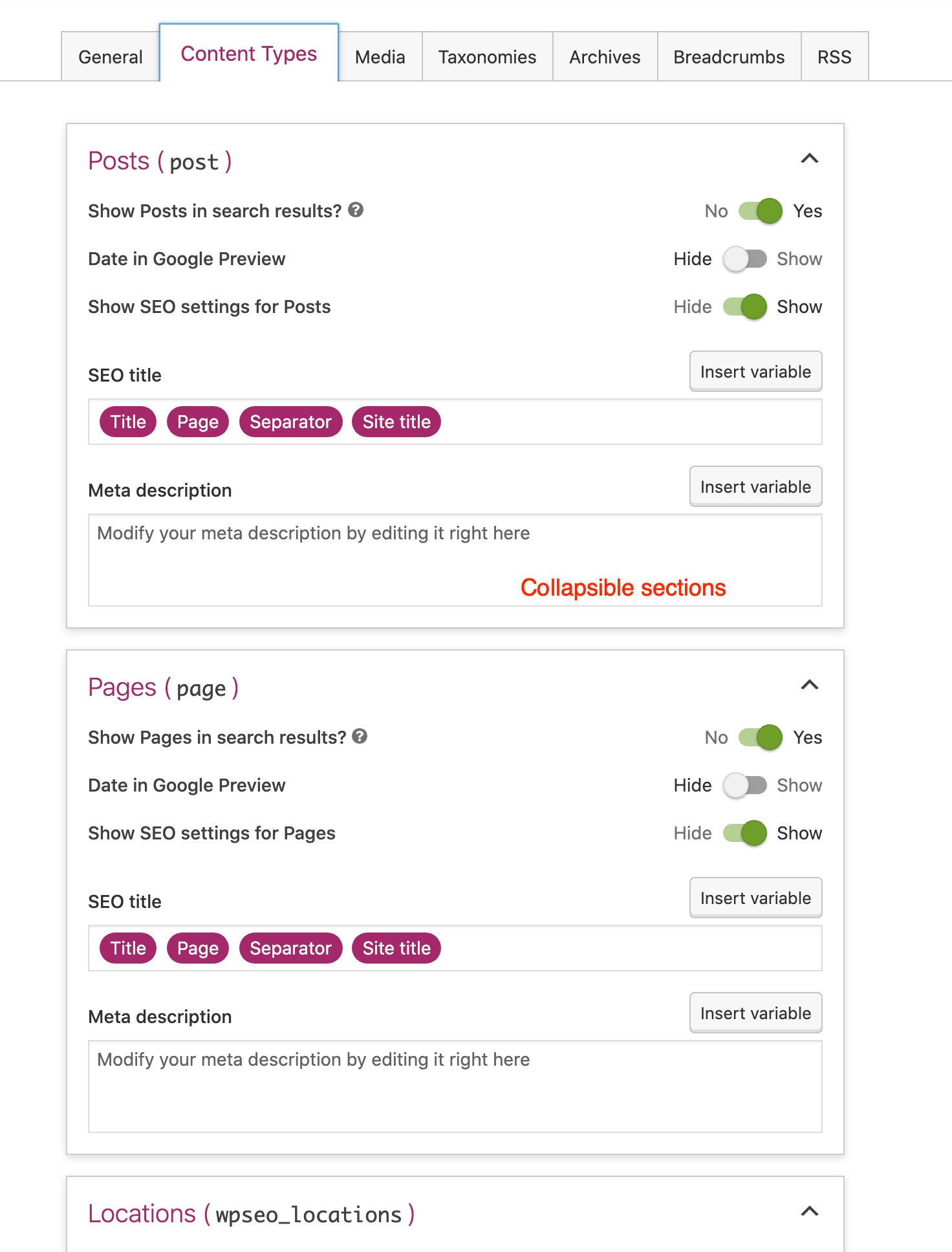Click help icon beside Show Posts in search results
Viewport: 952px width, 1252px height.
tap(356, 210)
